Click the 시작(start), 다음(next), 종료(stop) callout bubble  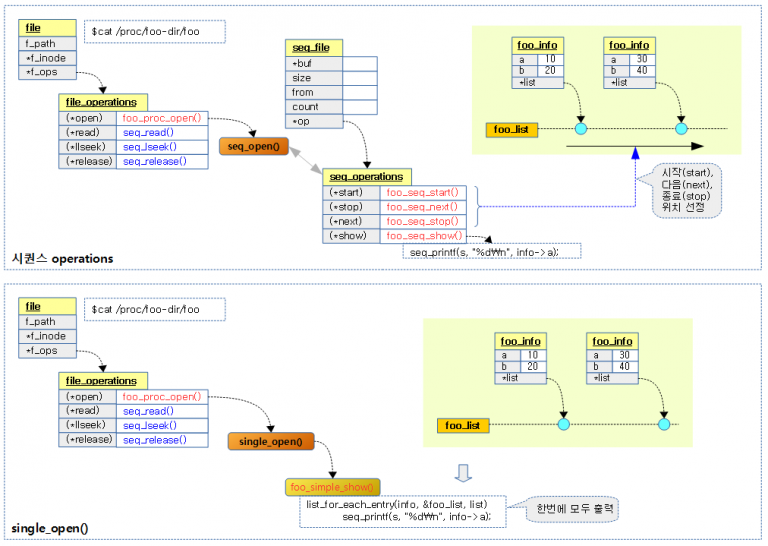(687, 190)
